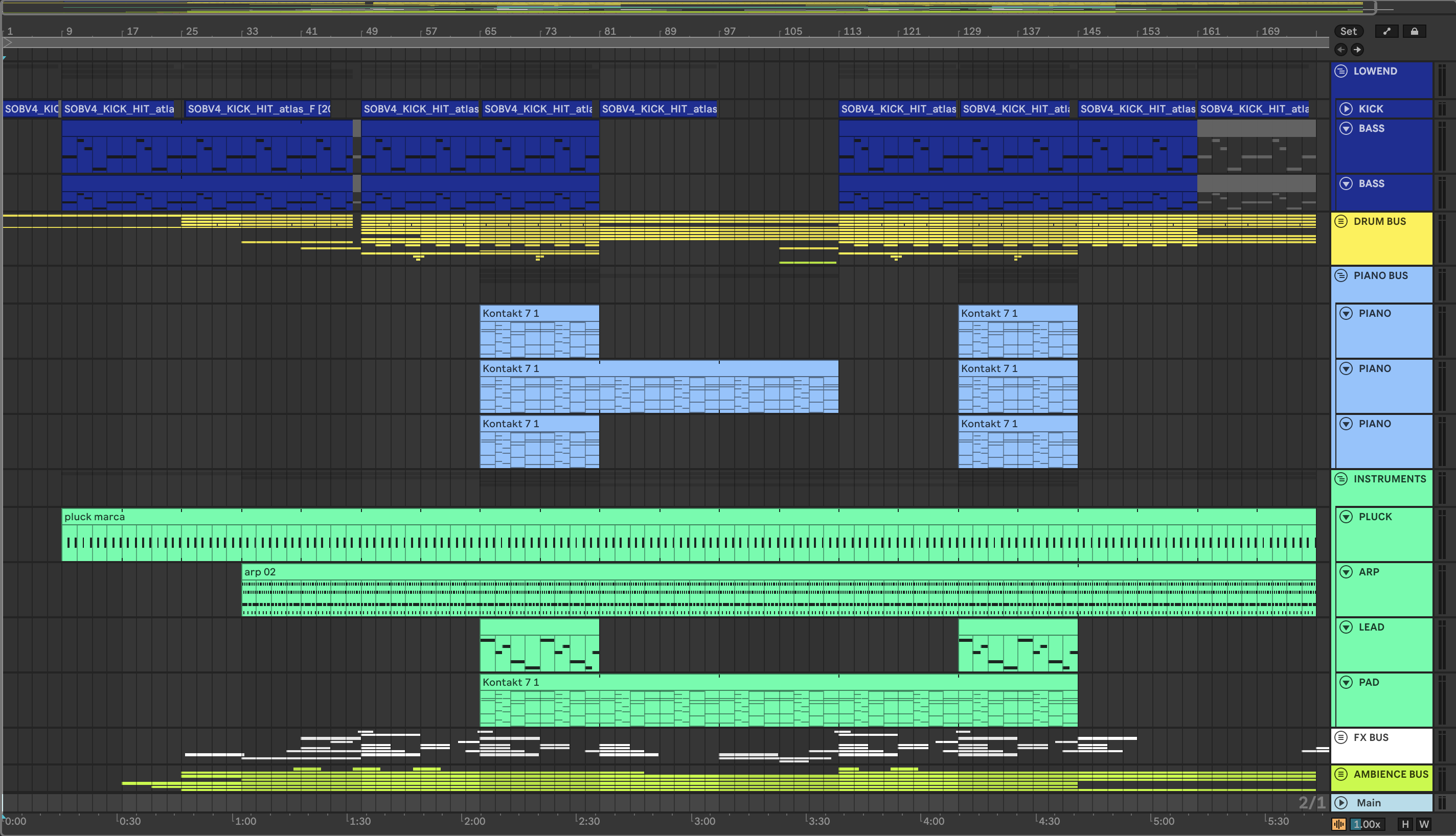Toggle the automation mode button
The width and height of the screenshot is (1456, 836).
pos(1386,31)
